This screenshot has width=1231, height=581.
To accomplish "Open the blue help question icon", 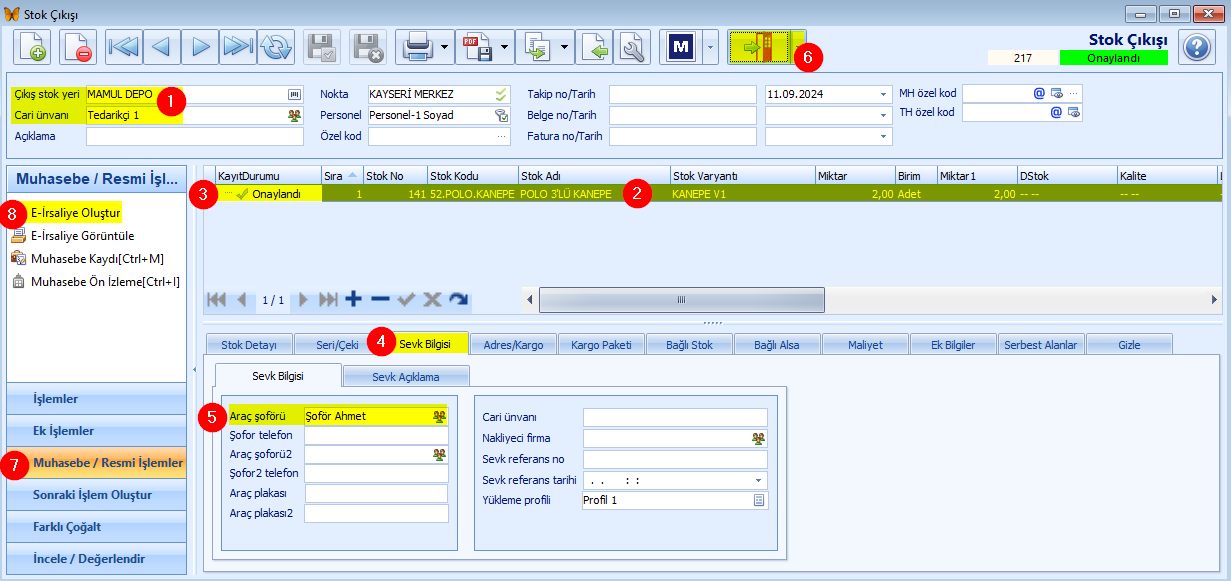I will pos(1197,47).
